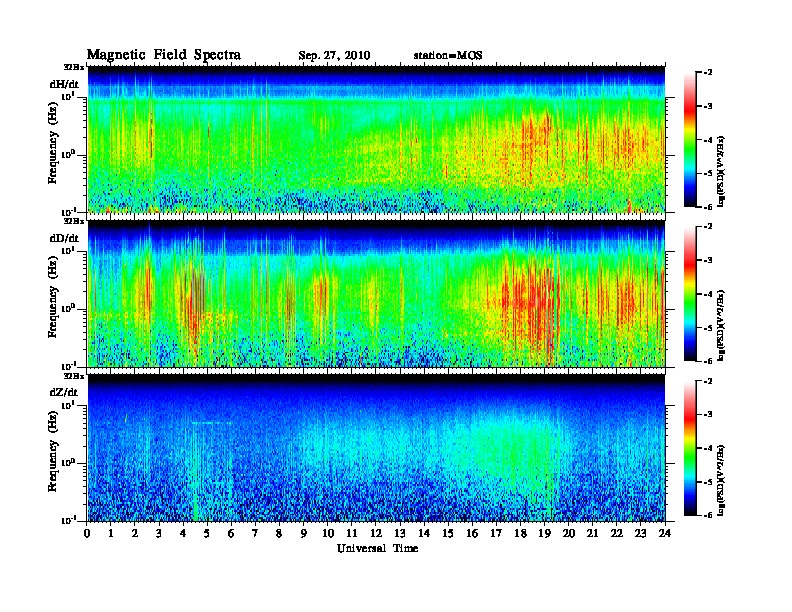Click inside the dH/dt spectrogram plot
This screenshot has height=612, width=792.
tap(376, 139)
